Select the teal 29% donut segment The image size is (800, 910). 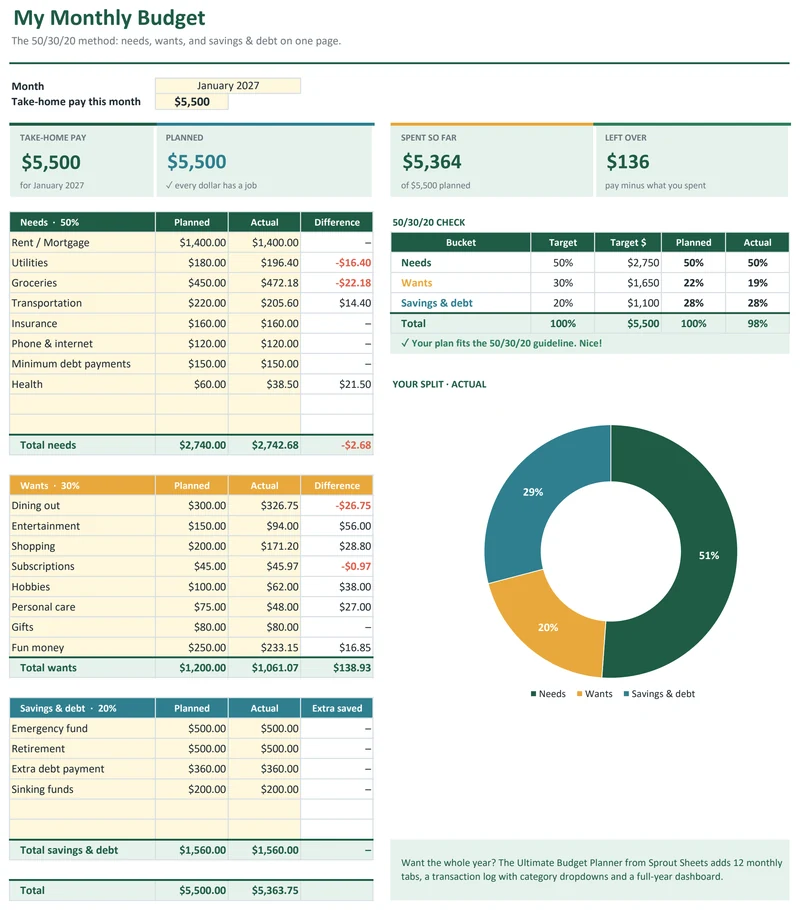(x=532, y=492)
